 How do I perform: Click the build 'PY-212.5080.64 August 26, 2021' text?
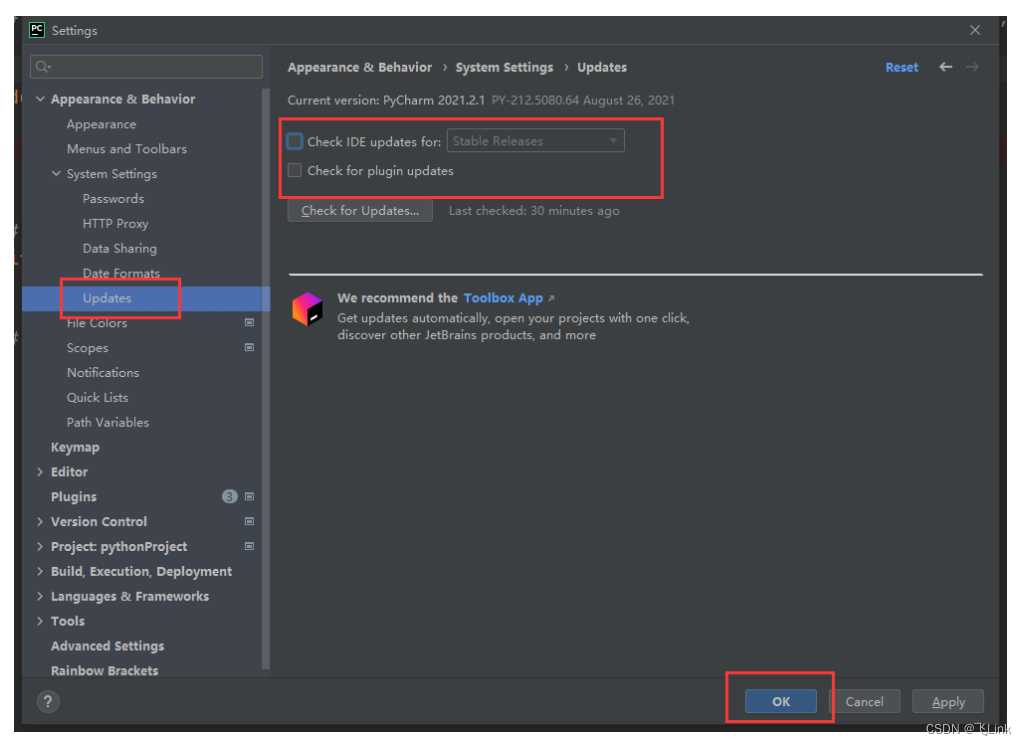coord(583,100)
